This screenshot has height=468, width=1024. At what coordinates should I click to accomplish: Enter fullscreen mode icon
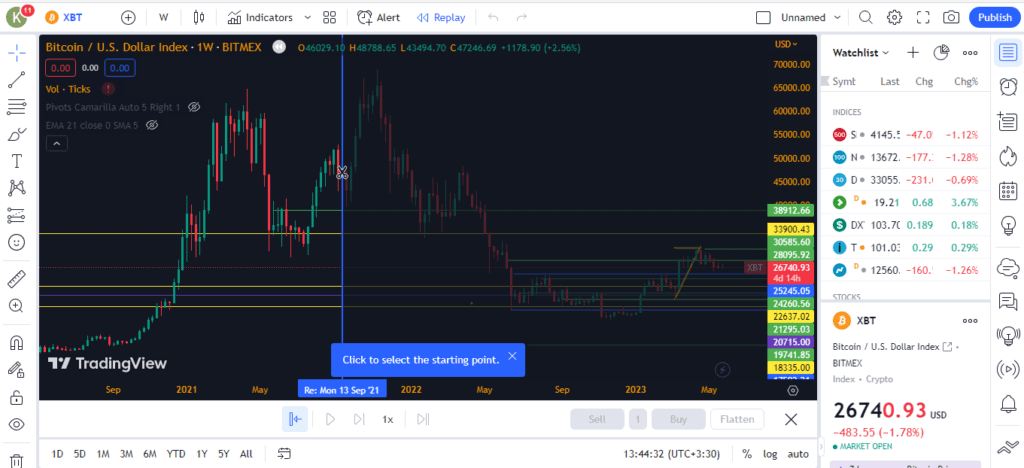click(x=923, y=17)
